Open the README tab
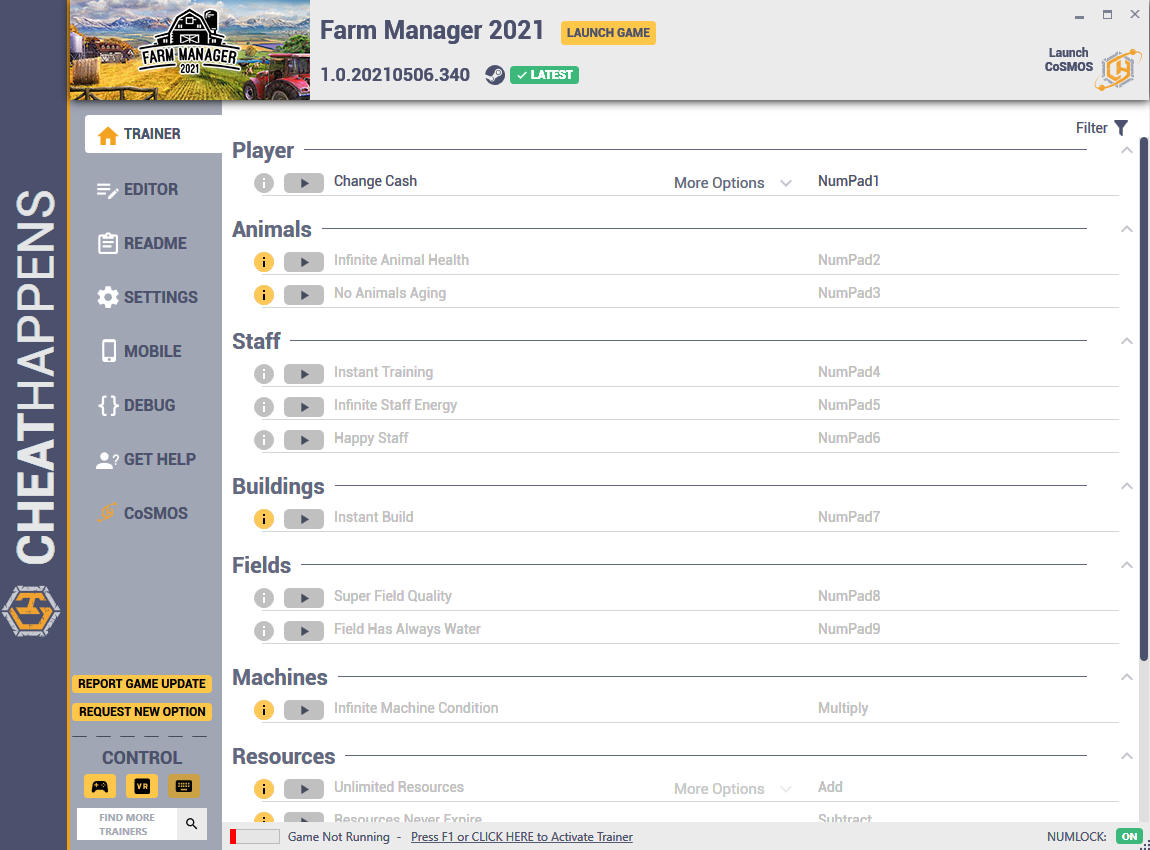 pos(142,243)
